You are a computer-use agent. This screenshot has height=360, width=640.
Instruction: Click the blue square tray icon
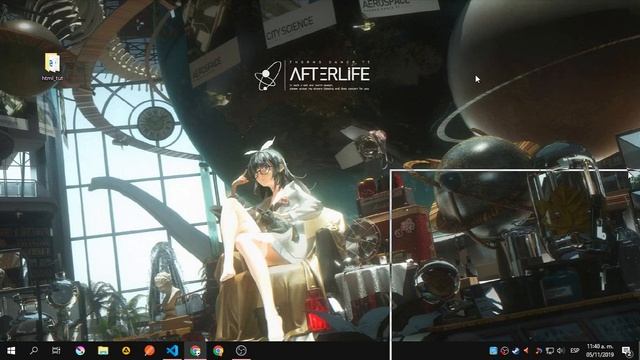(x=493, y=351)
